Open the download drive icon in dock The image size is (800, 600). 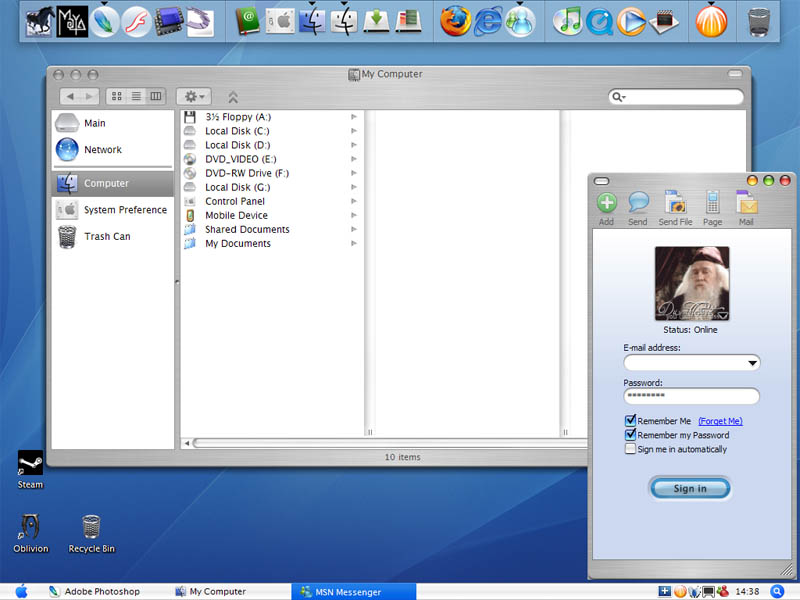(x=377, y=22)
